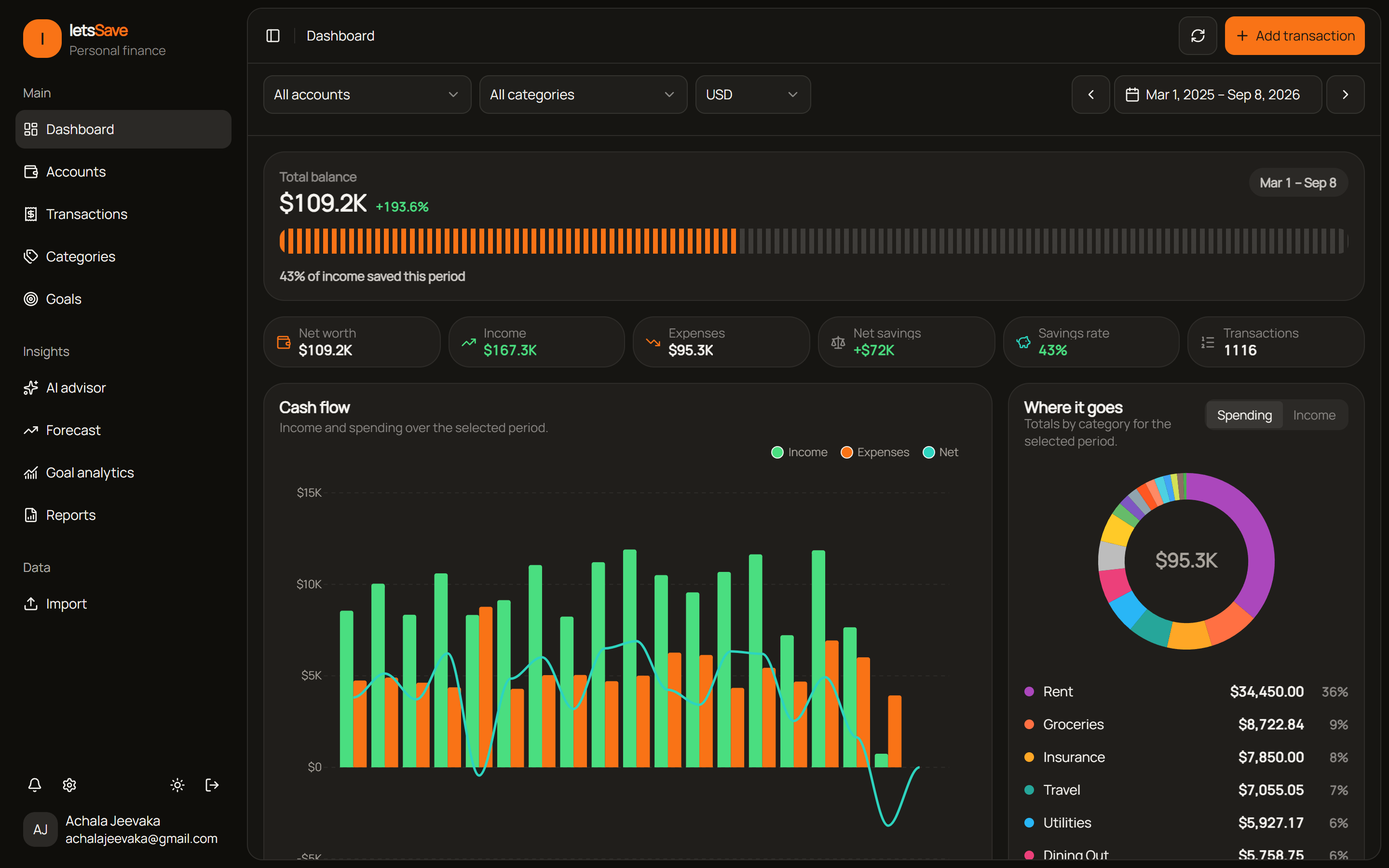This screenshot has width=1389, height=868.
Task: Open the Mar 1, 2025 – Sep 8, 2026 picker
Action: click(1218, 95)
